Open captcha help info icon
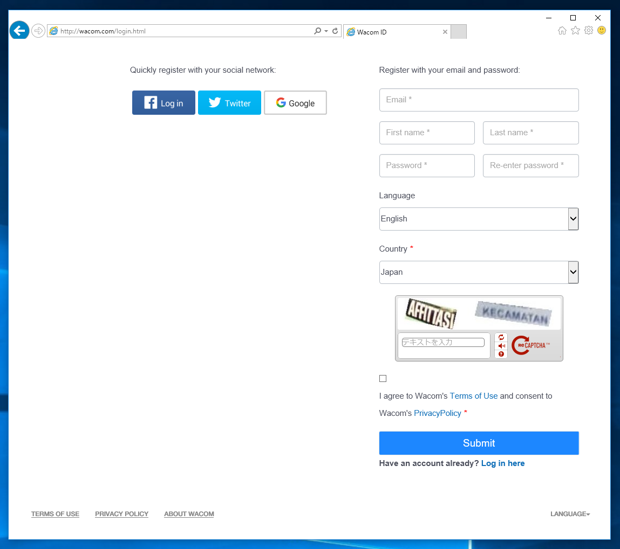Screen dimensions: 620x549 pos(501,354)
